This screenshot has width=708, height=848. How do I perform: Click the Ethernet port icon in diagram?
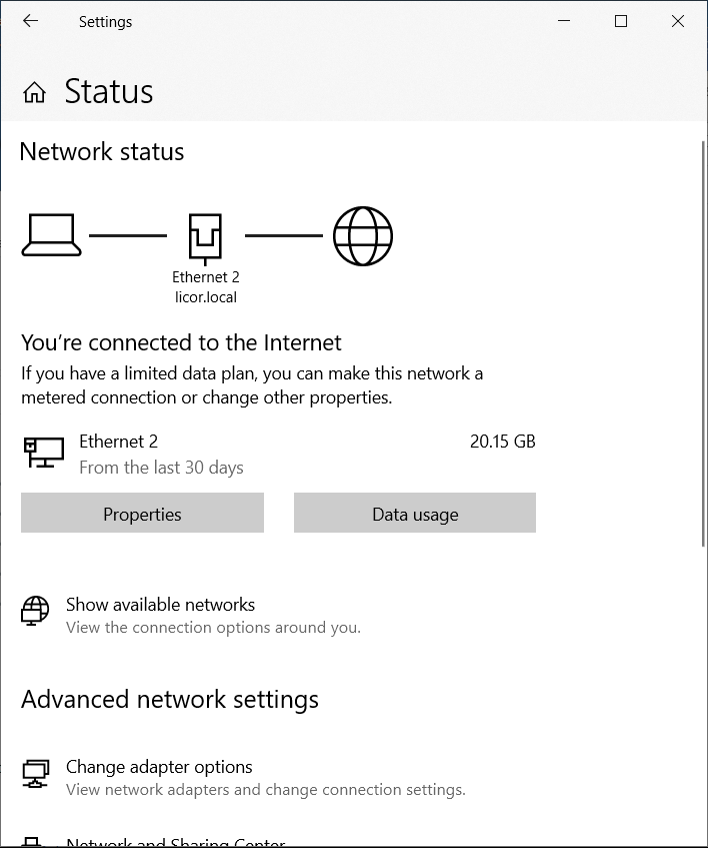point(205,238)
